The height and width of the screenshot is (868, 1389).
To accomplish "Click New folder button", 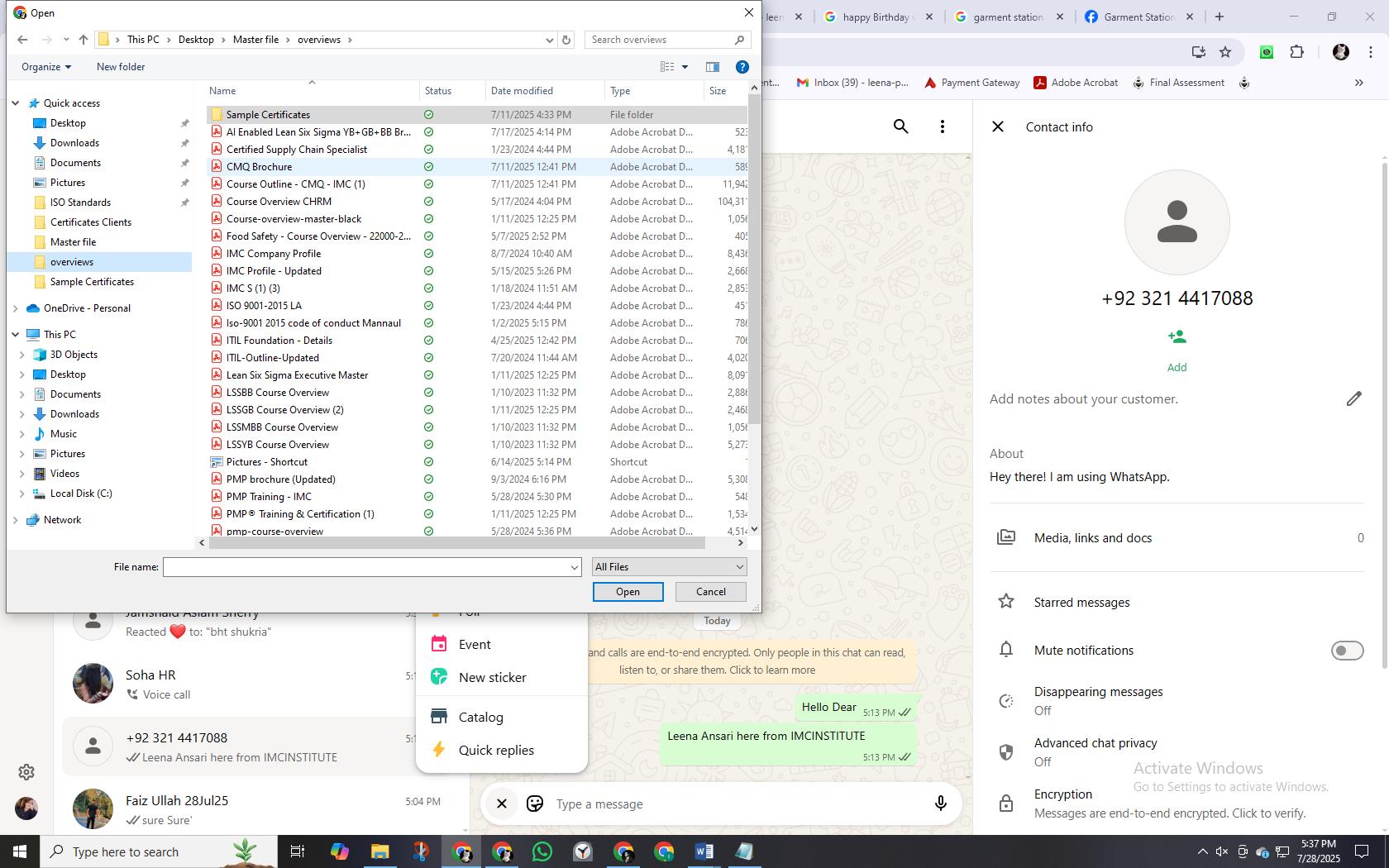I will (x=121, y=67).
